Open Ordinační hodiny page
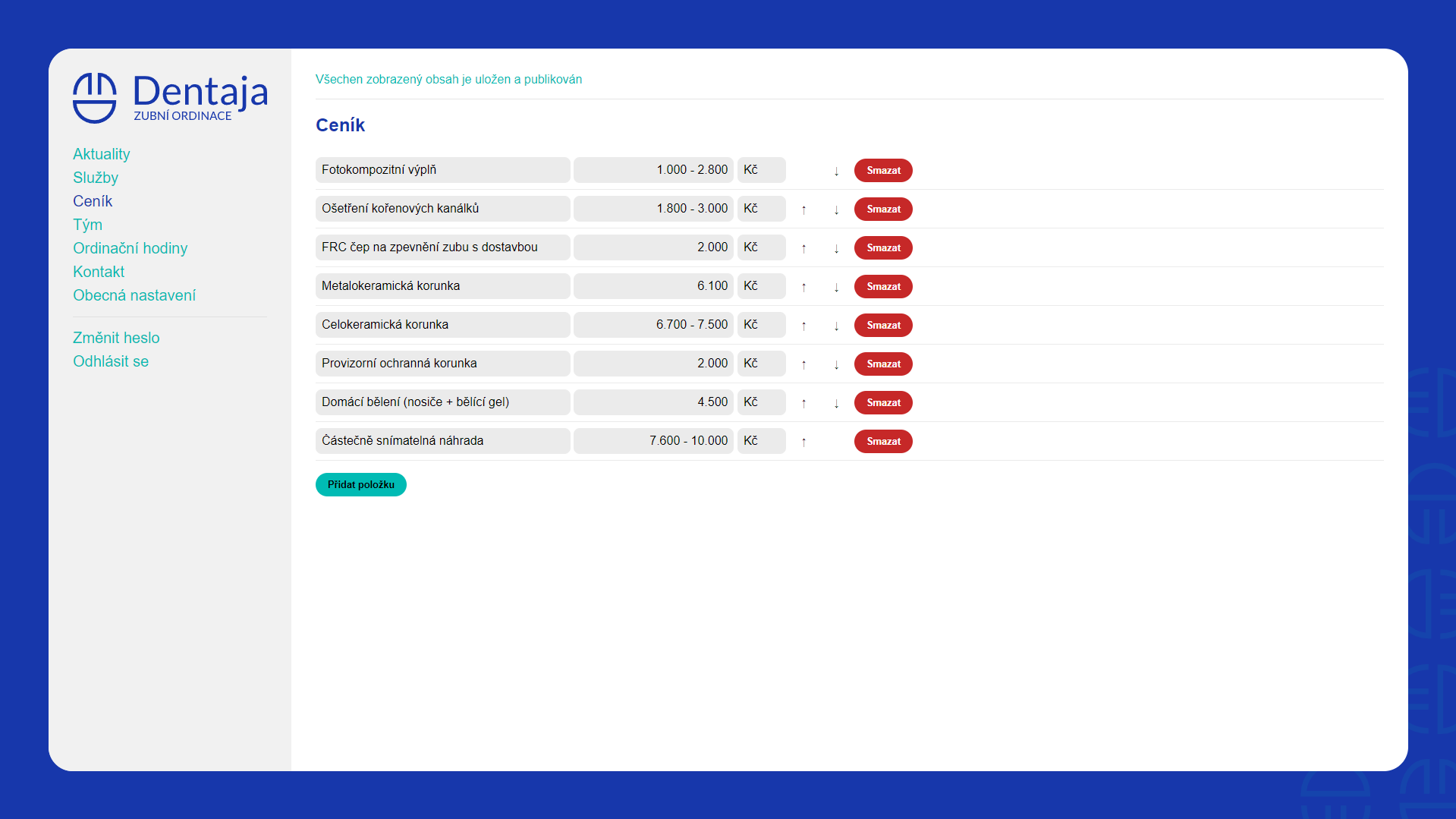The image size is (1456, 819). [x=130, y=248]
